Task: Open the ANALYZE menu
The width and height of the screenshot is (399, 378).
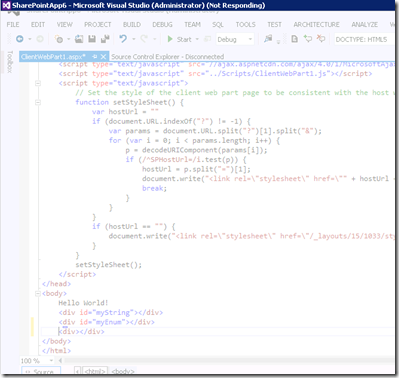Action: (364, 24)
